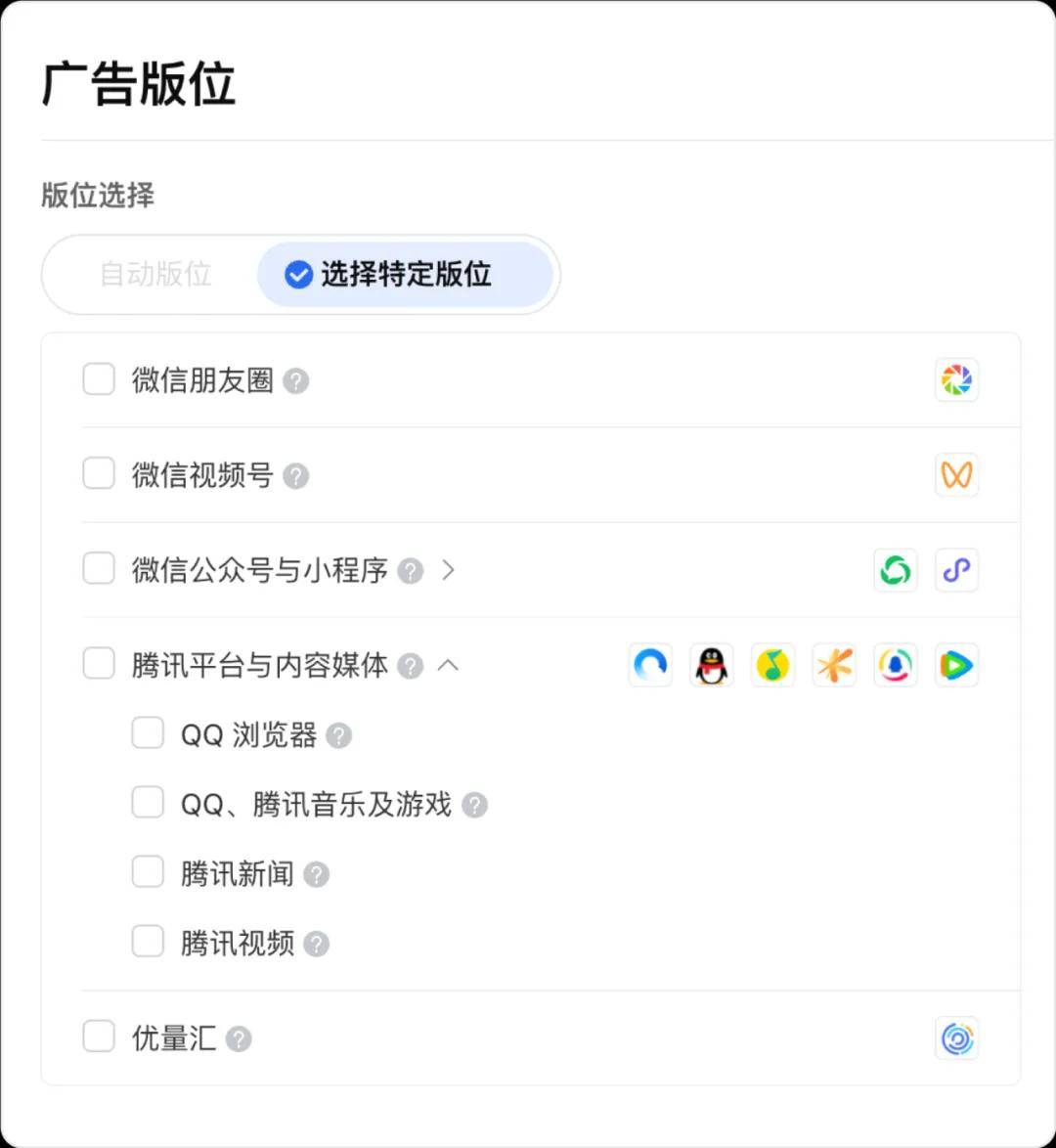Click help icon beside 腾讯视频
The image size is (1056, 1148).
tap(317, 944)
